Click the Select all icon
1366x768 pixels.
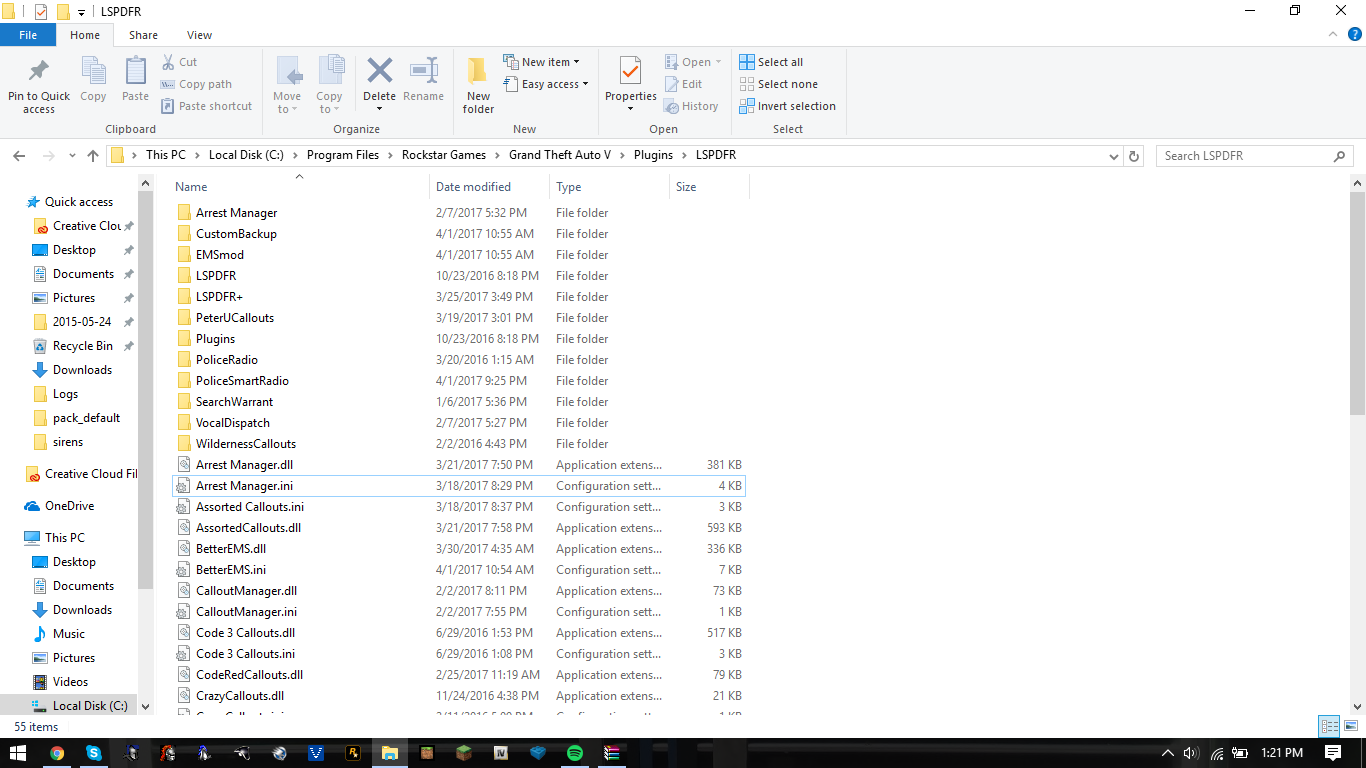coord(747,62)
